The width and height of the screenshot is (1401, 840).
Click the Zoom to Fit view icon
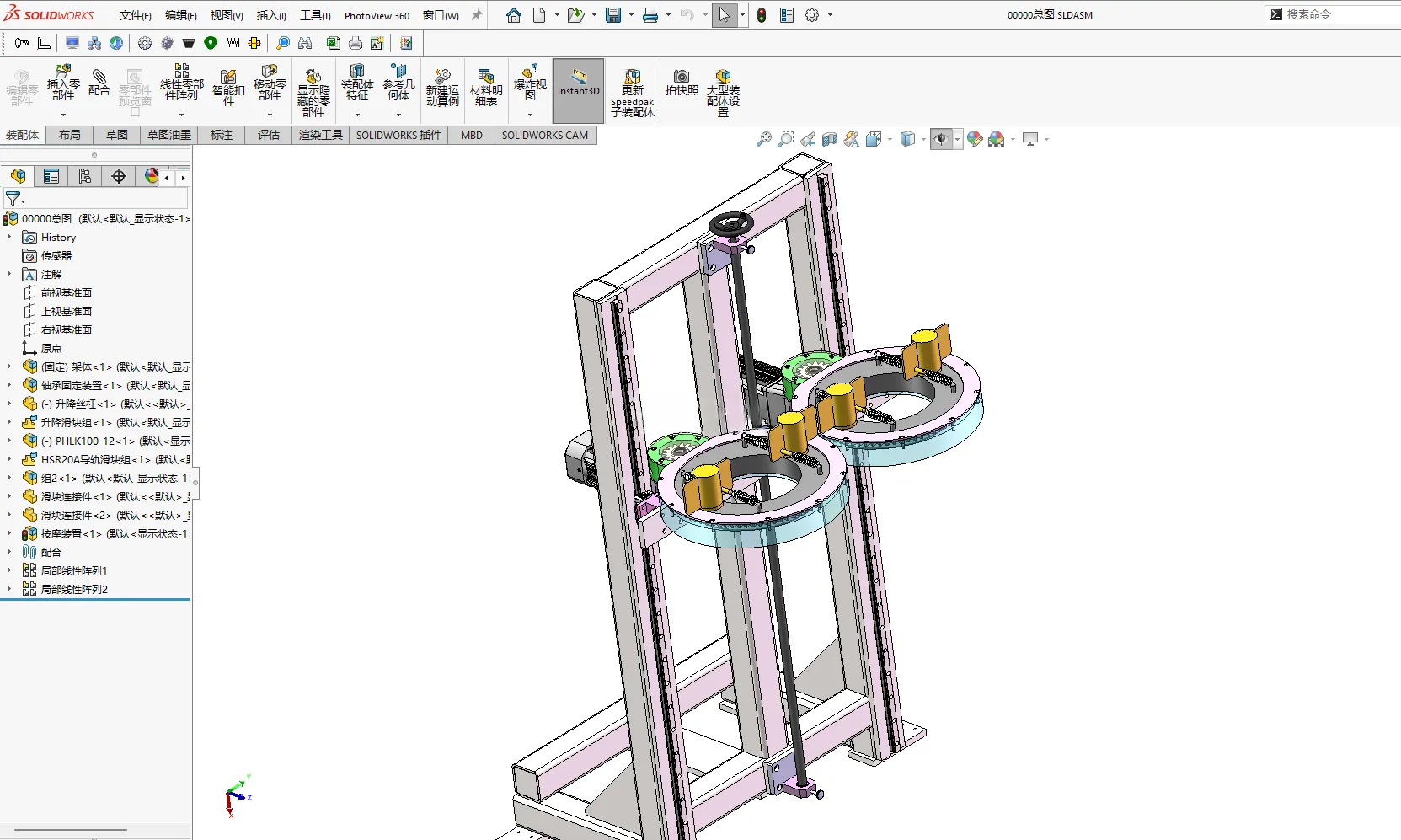(x=764, y=139)
